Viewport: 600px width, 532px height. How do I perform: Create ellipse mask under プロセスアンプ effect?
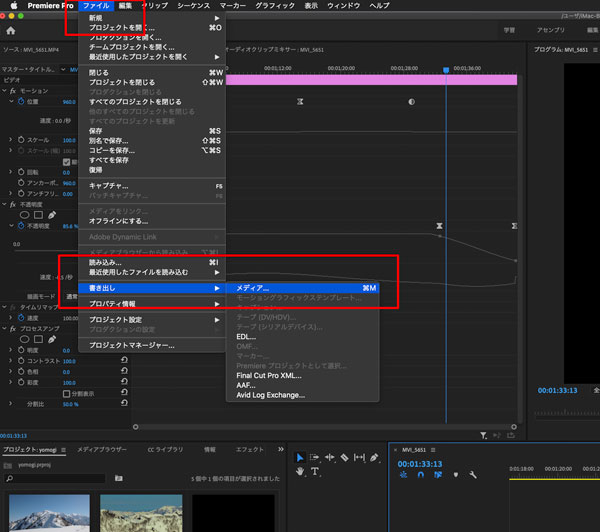click(24, 339)
